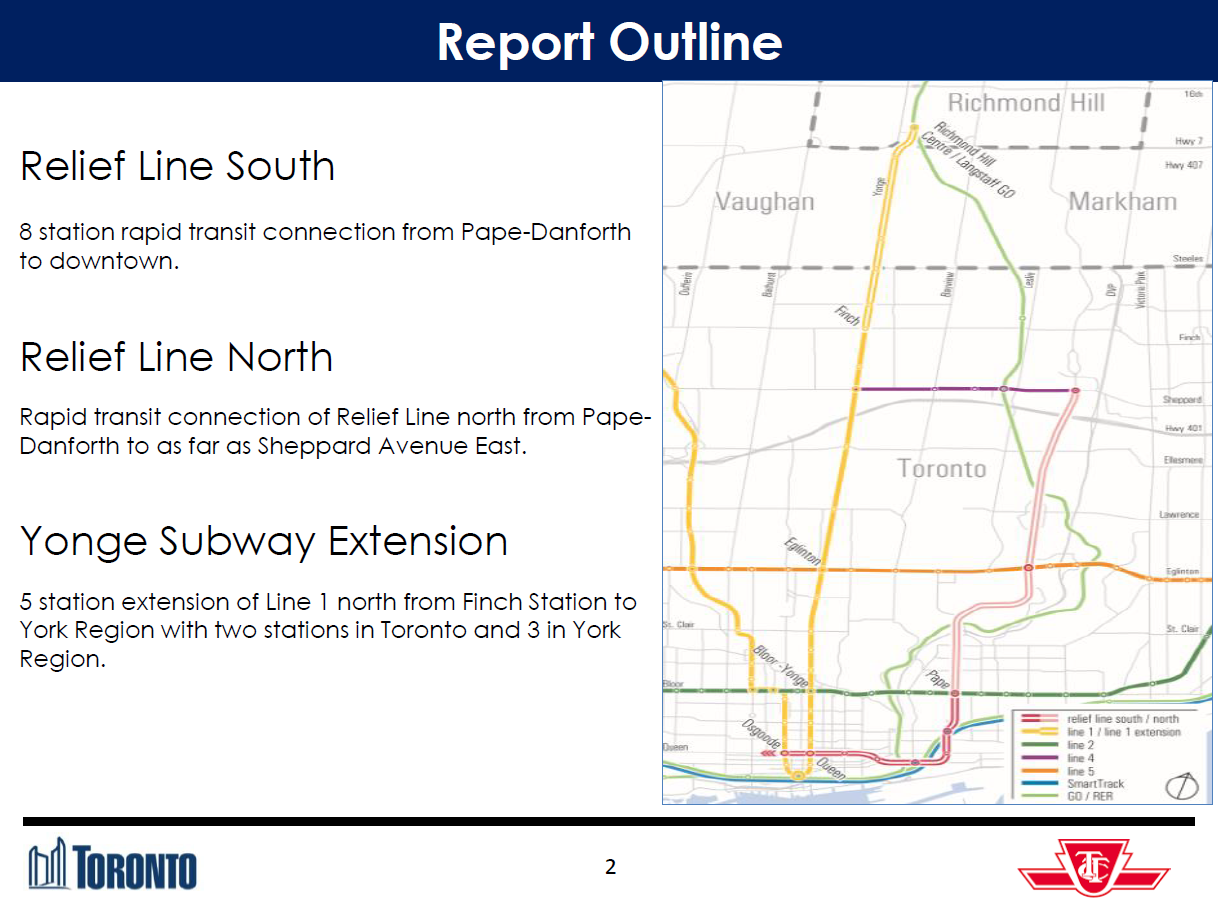Click the slide page number 2
This screenshot has height=914, width=1218.
pyautogui.click(x=610, y=866)
